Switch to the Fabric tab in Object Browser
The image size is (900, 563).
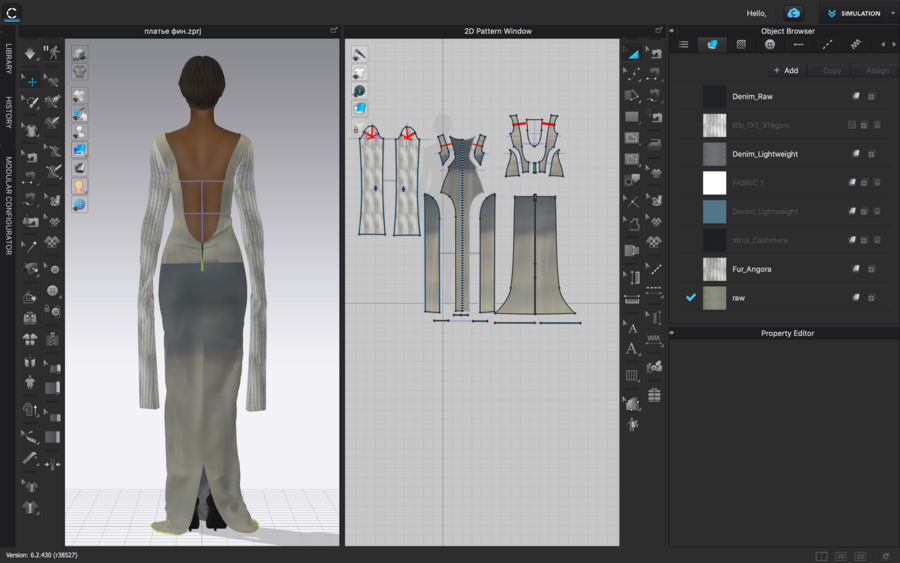[712, 45]
